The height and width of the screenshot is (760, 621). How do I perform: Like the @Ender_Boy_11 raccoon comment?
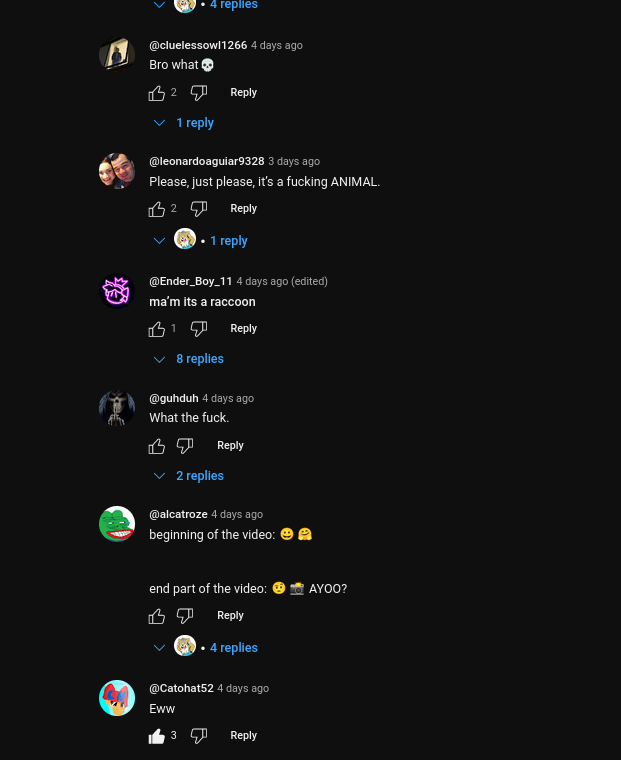pos(157,329)
